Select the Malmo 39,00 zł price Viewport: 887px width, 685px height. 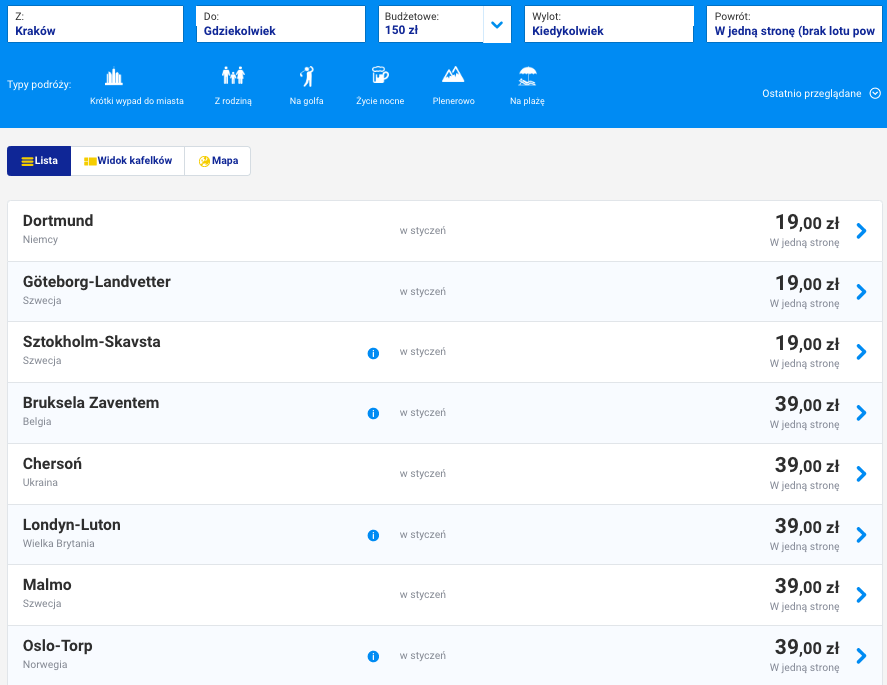tap(806, 587)
